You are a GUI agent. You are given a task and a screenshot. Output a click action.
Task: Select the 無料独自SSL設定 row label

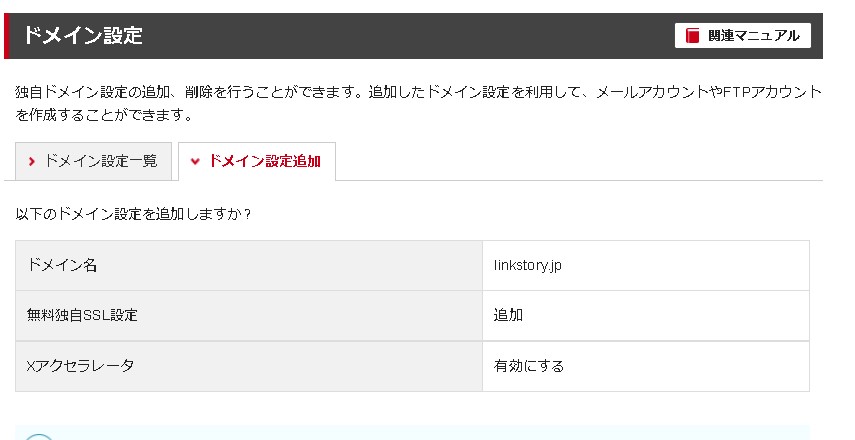82,316
